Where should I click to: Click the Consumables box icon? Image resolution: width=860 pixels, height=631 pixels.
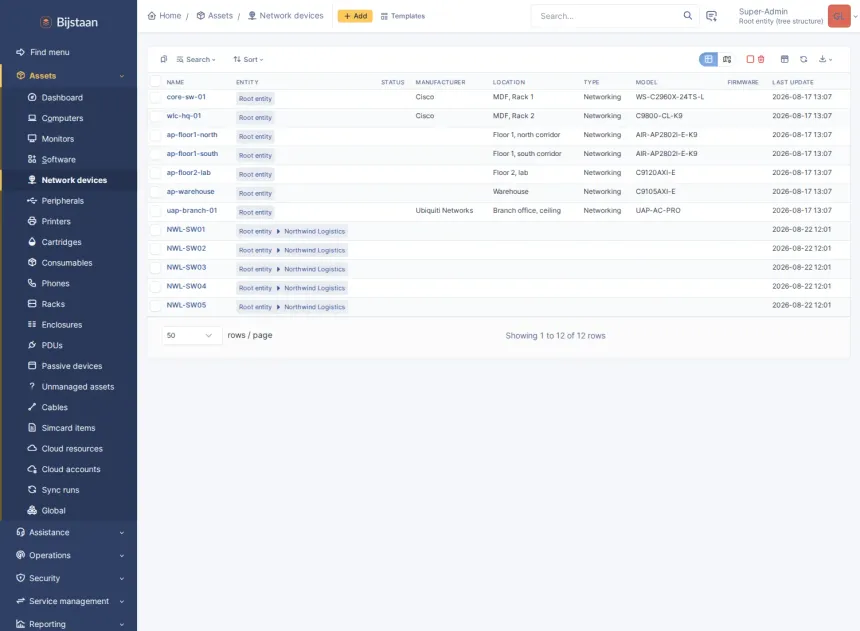point(32,262)
